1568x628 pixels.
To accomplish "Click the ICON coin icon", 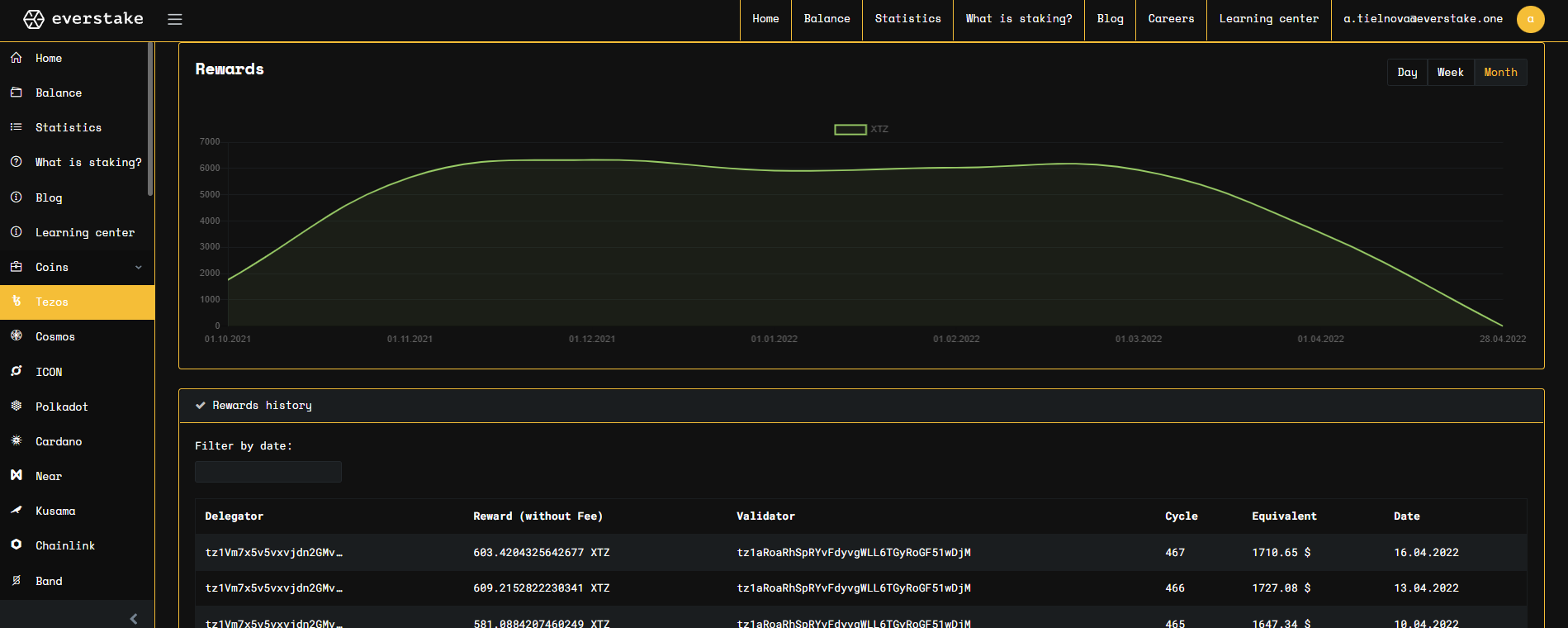I will pyautogui.click(x=17, y=372).
